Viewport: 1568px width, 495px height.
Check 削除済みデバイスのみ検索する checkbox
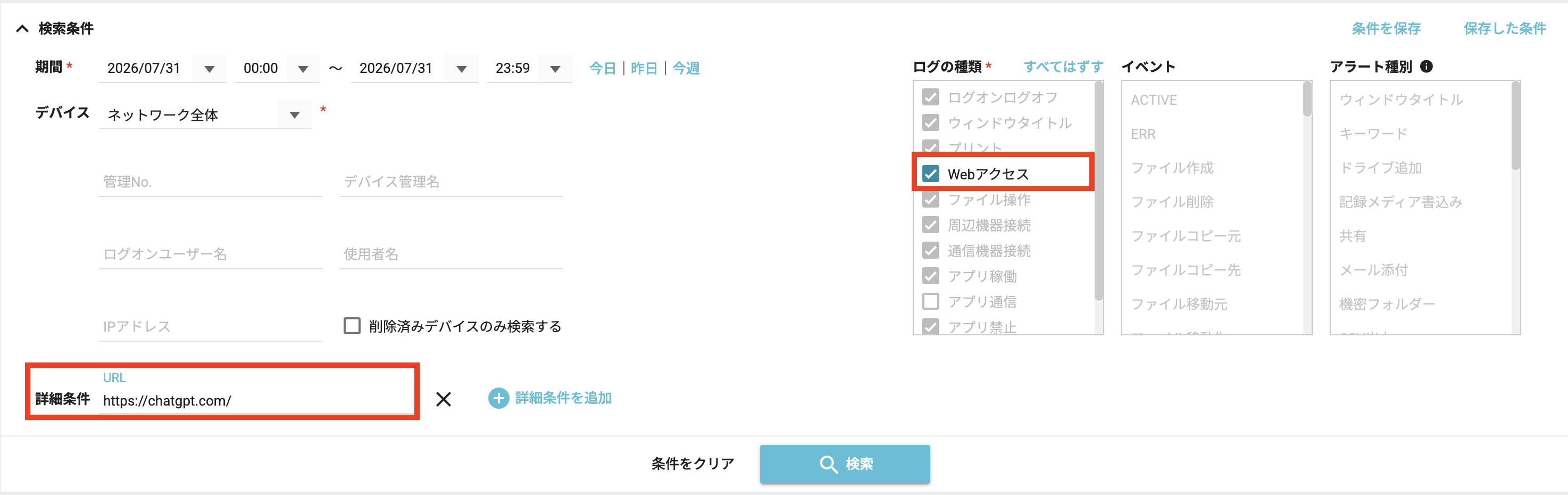[x=352, y=326]
